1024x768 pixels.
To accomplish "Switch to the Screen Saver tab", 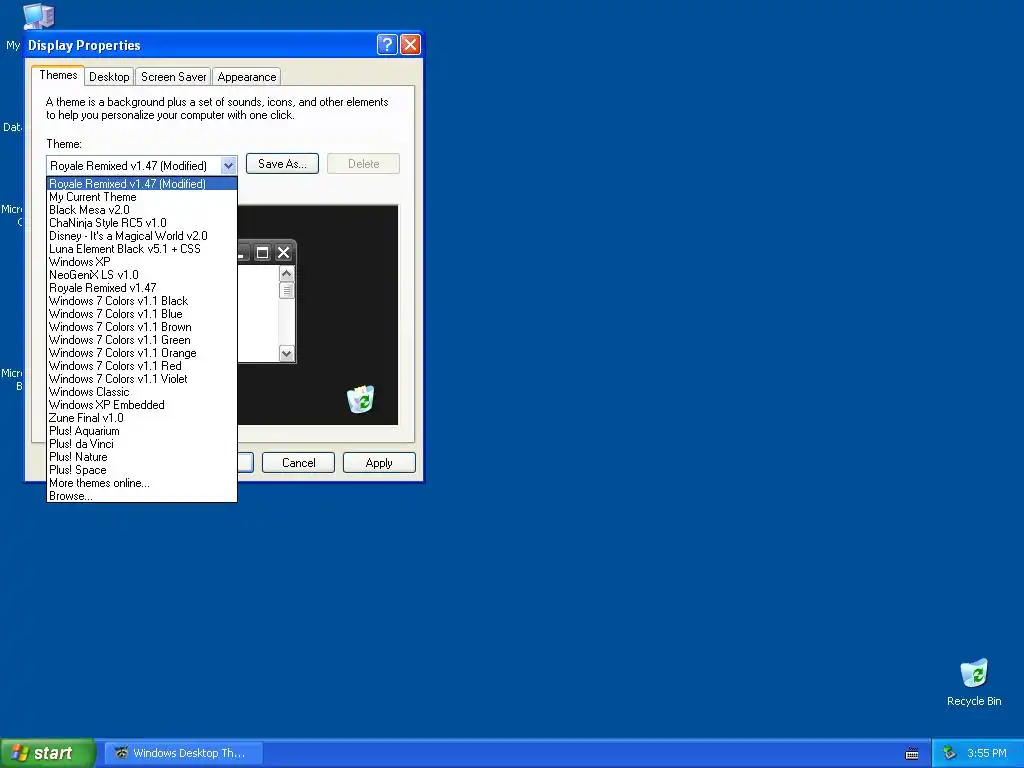I will [x=173, y=77].
